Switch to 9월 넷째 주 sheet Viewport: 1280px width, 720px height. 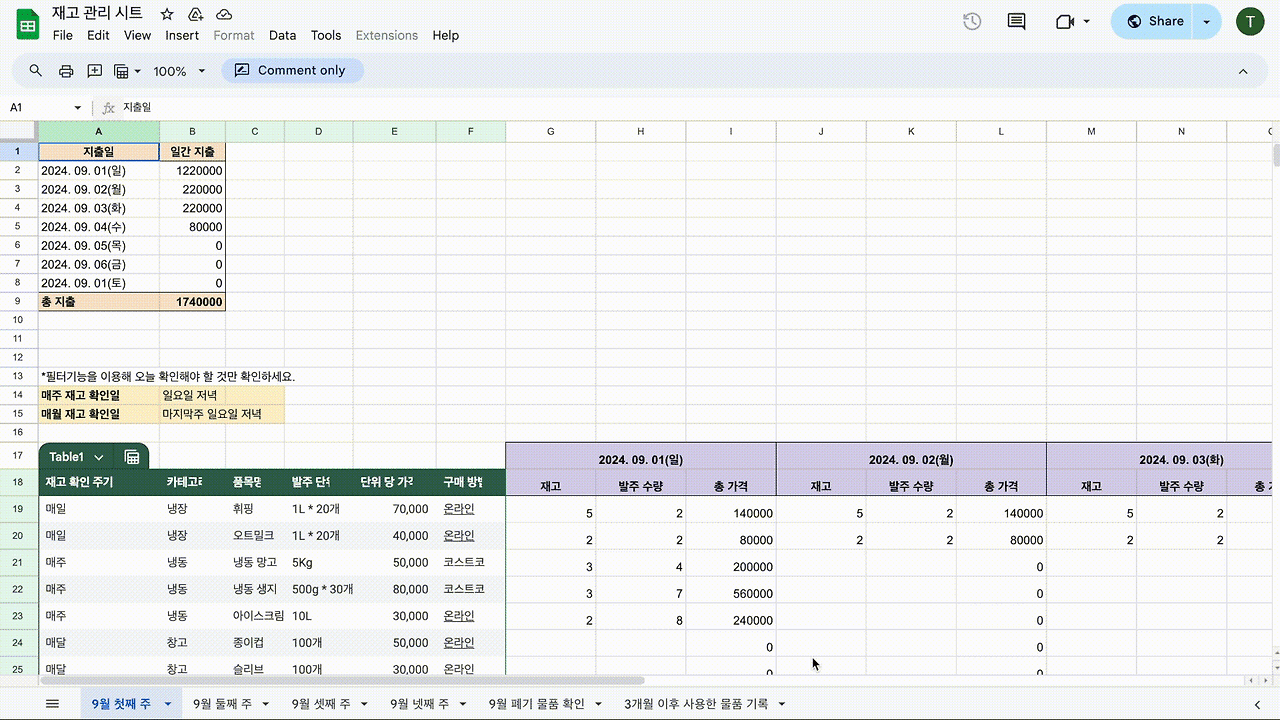pyautogui.click(x=419, y=704)
